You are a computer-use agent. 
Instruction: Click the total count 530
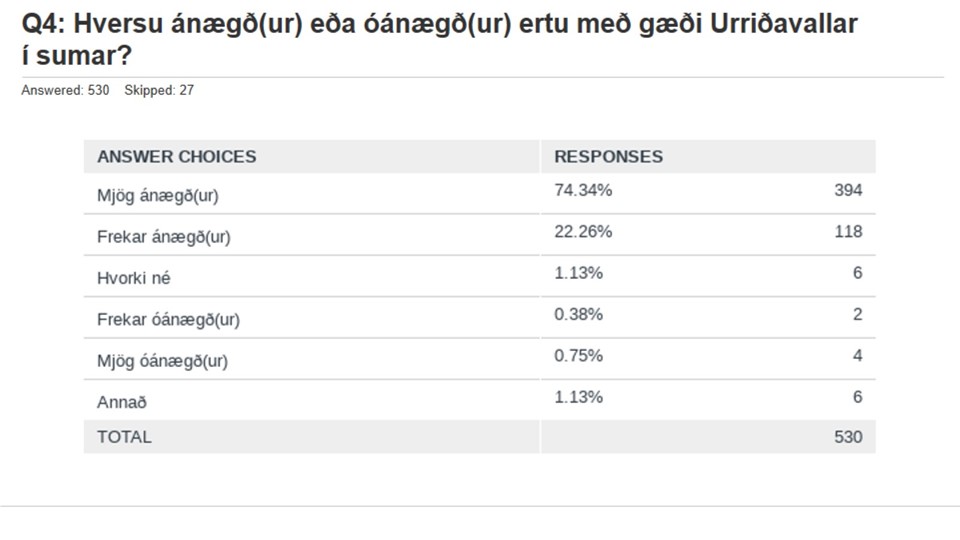click(x=848, y=437)
